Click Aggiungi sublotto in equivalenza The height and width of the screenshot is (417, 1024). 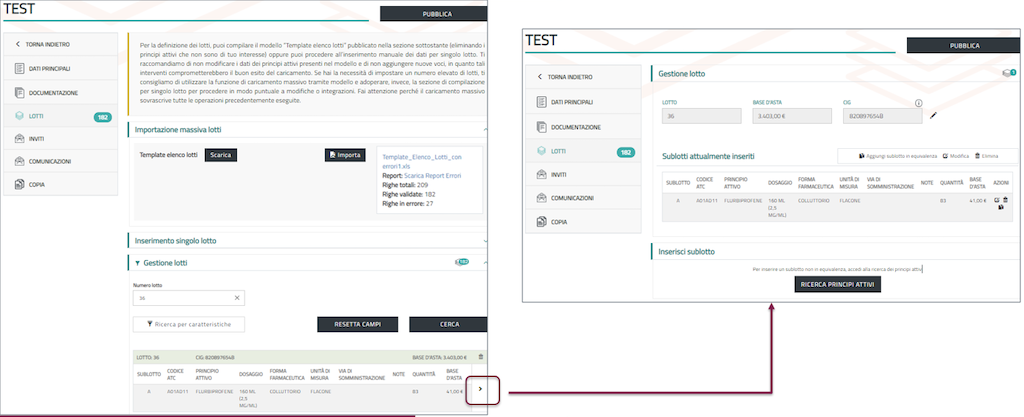[897, 157]
